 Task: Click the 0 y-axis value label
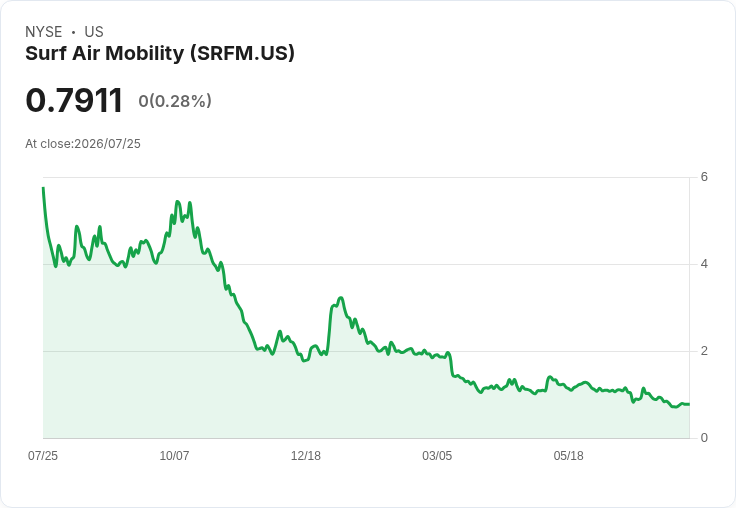pyautogui.click(x=704, y=438)
